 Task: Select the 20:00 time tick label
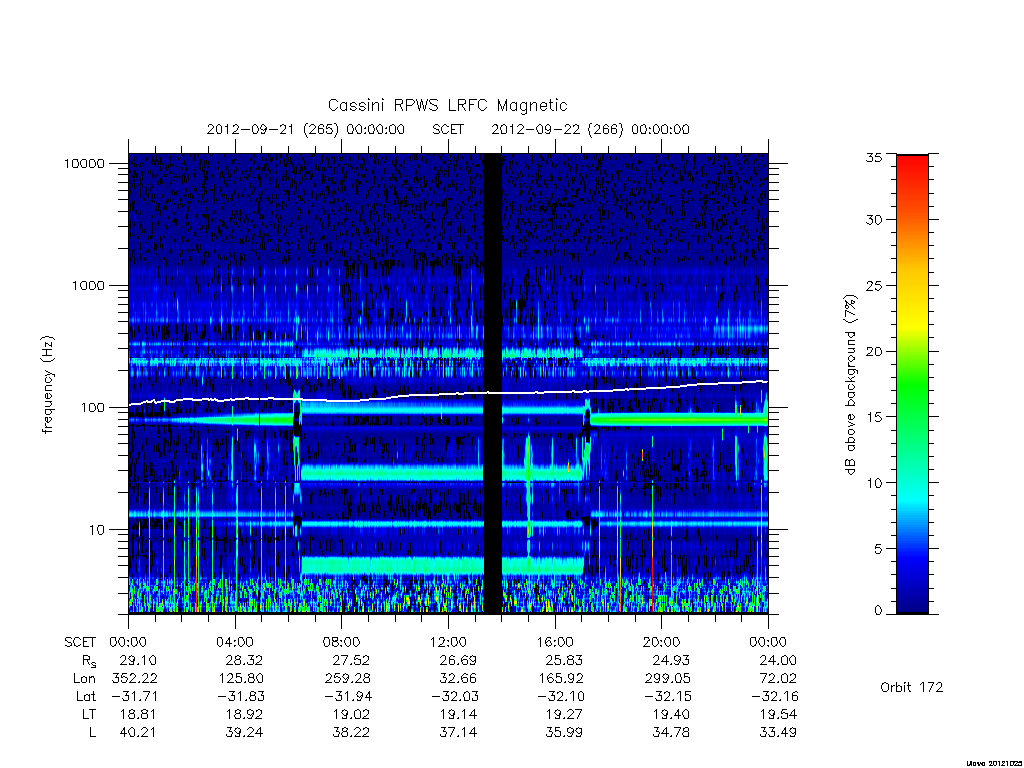662,643
